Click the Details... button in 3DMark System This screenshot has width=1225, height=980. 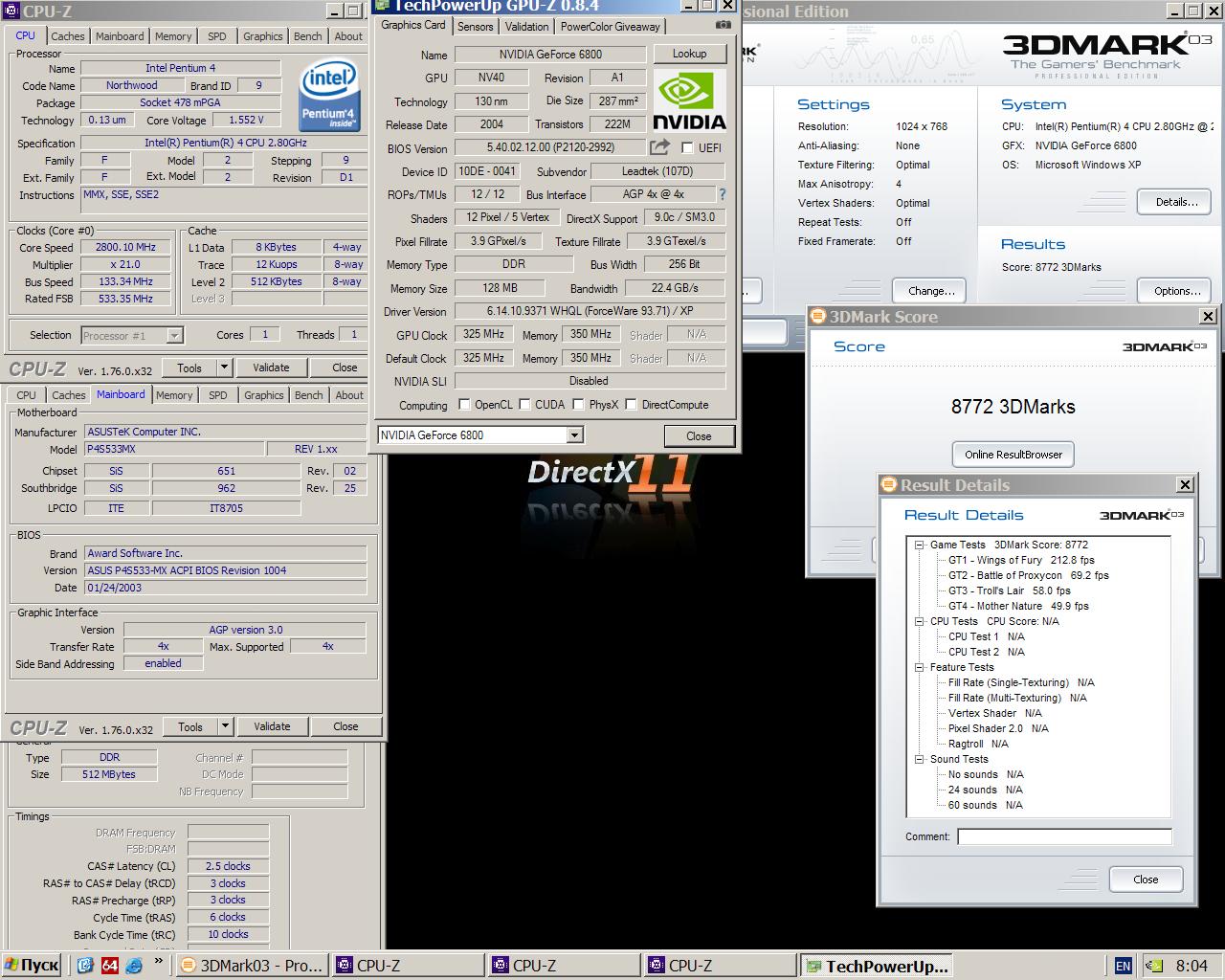coord(1176,202)
